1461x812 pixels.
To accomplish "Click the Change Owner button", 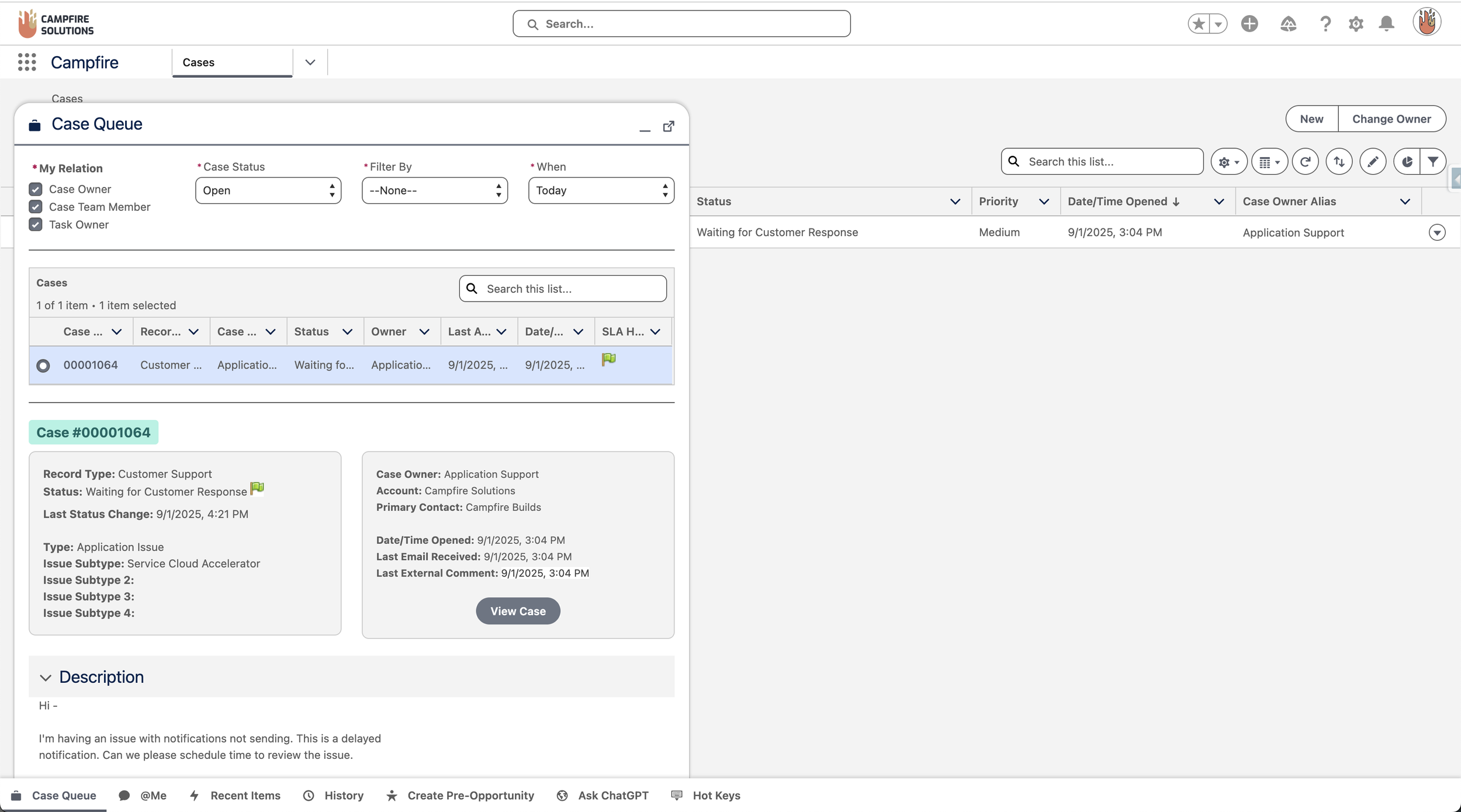I will pos(1391,119).
